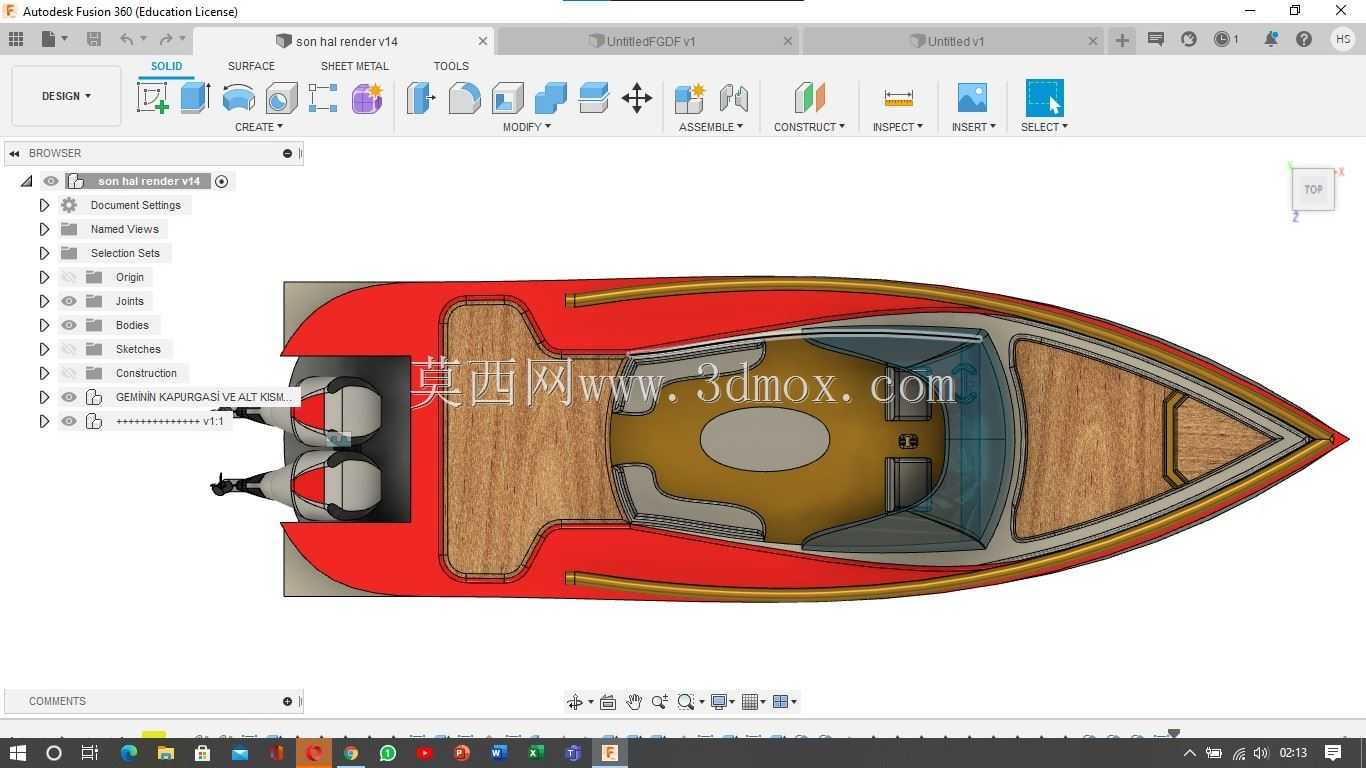
Task: Expand the Construction node
Action: (x=44, y=373)
